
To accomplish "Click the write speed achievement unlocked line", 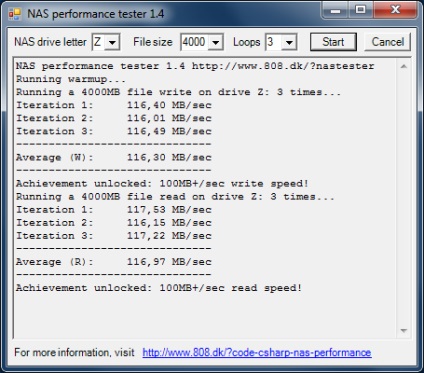I will tap(162, 183).
